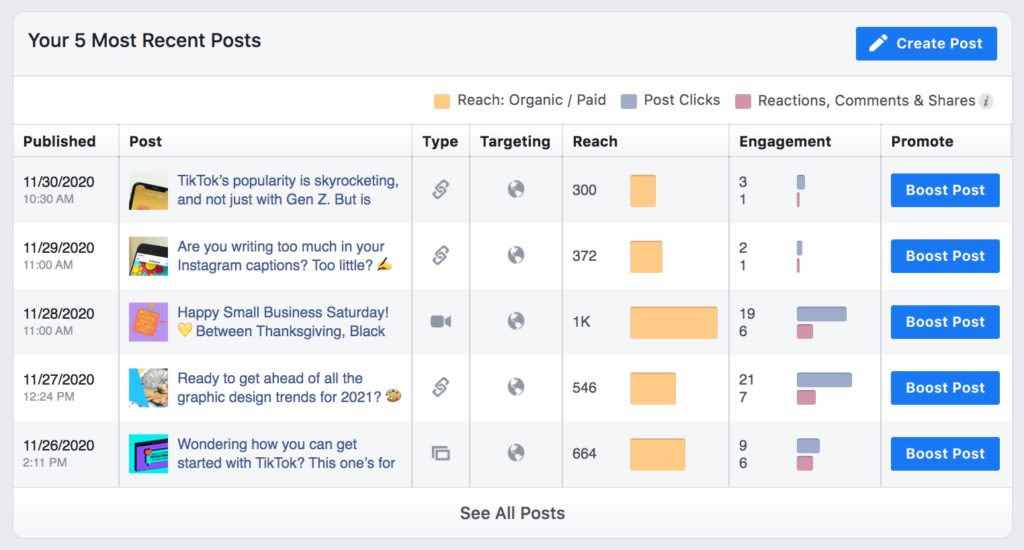
Task: Click the blue Post Clicks legend swatch
Action: (628, 101)
